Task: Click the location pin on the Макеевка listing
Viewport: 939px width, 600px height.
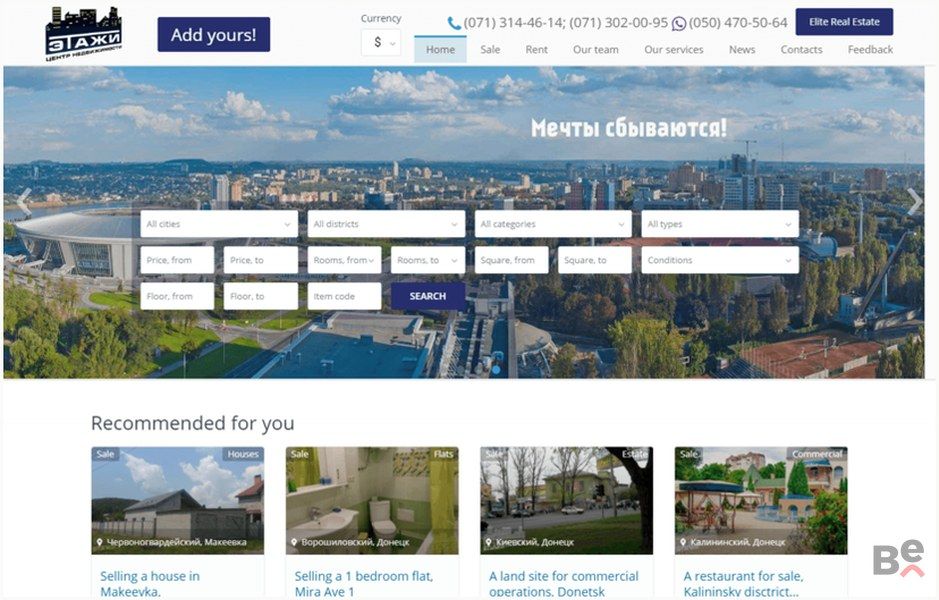Action: pyautogui.click(x=99, y=542)
